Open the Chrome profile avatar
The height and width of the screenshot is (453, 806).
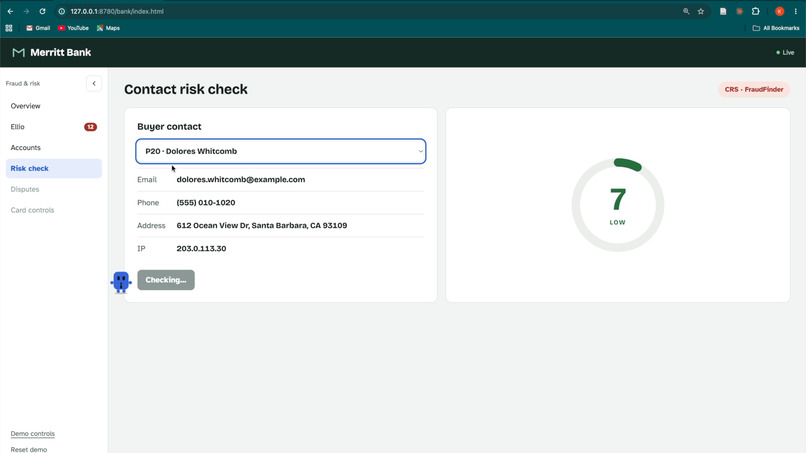pos(780,11)
